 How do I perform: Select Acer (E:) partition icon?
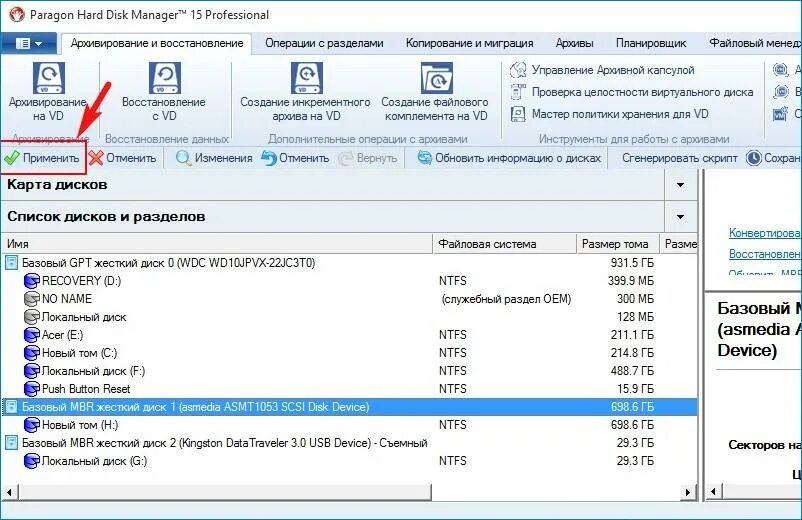pyautogui.click(x=31, y=335)
